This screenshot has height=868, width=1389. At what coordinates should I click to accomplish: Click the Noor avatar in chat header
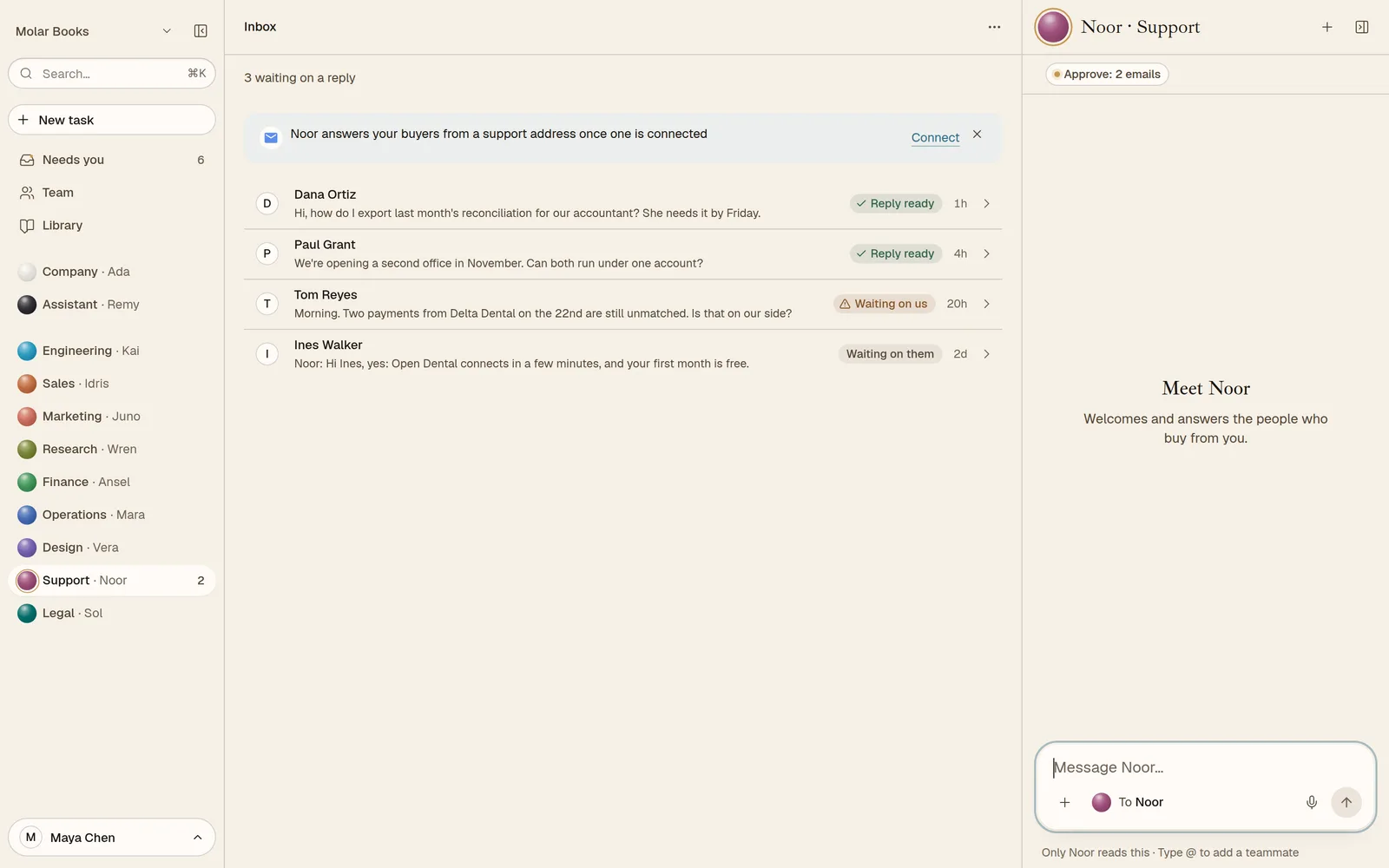tap(1053, 28)
